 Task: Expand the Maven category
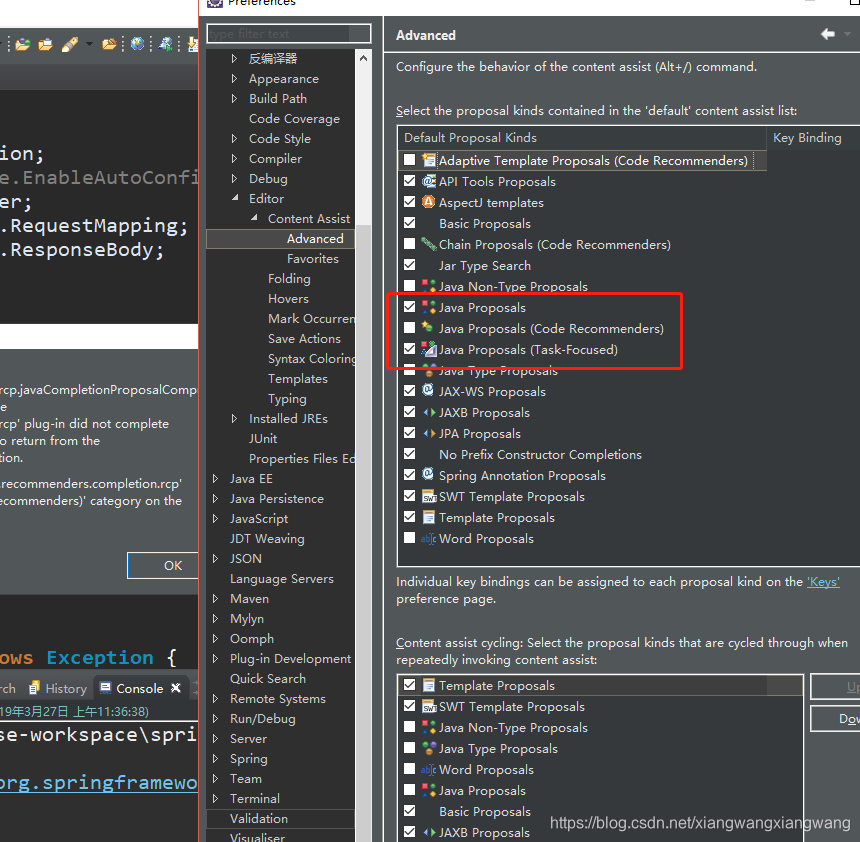[x=217, y=598]
